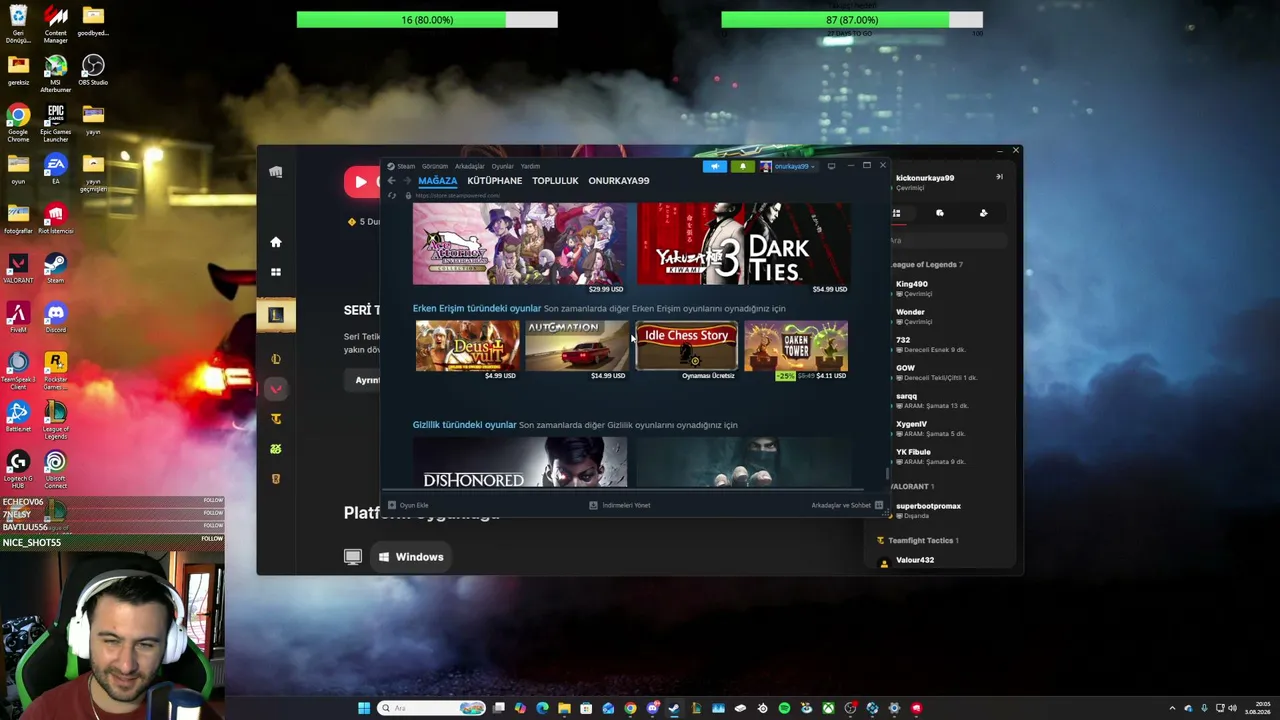Screen dimensions: 1280x720
Task: Collapse the Riot friends panel
Action: 999,177
